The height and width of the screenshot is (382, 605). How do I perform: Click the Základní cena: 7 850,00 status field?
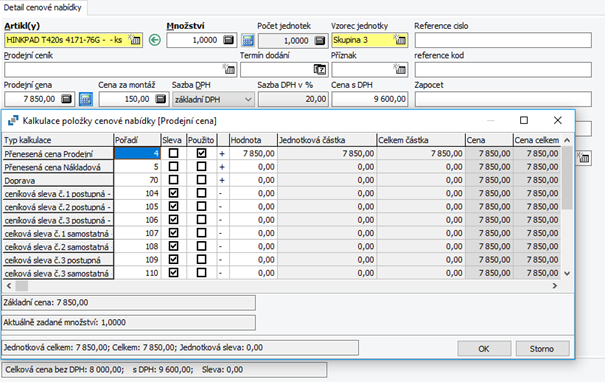pos(128,303)
